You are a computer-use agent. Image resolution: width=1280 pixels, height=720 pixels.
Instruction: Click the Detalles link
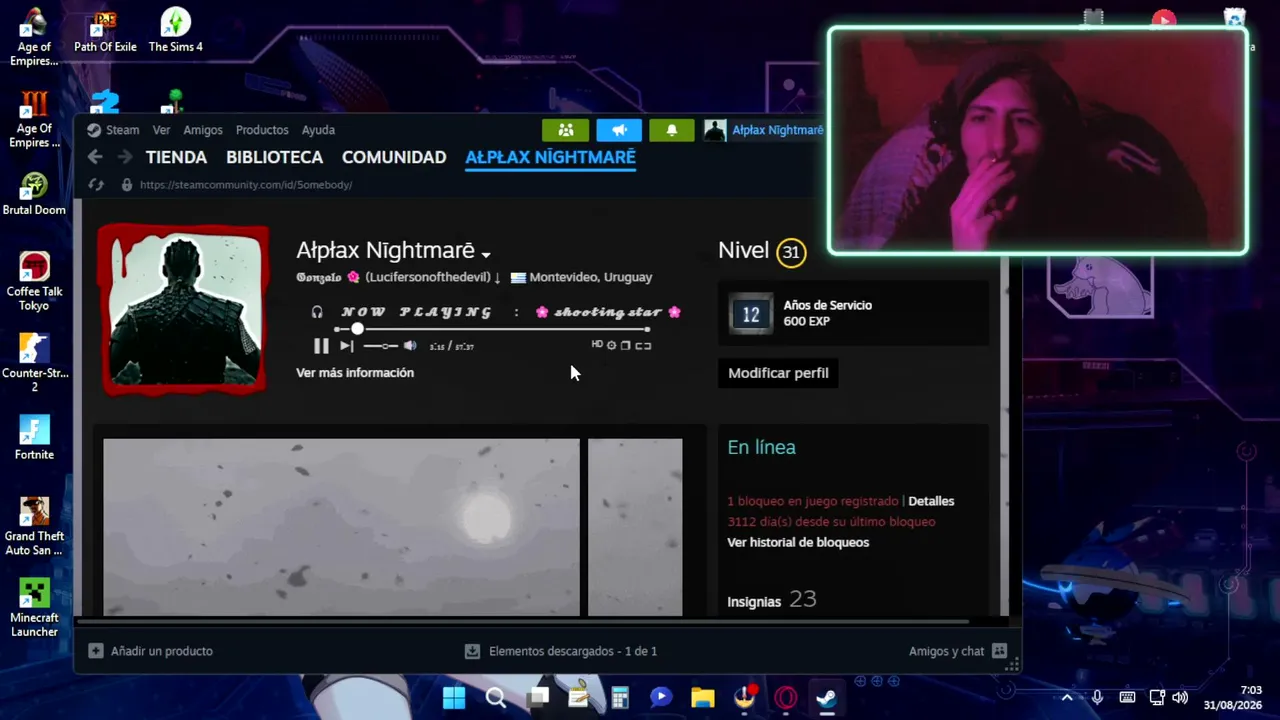pos(931,501)
